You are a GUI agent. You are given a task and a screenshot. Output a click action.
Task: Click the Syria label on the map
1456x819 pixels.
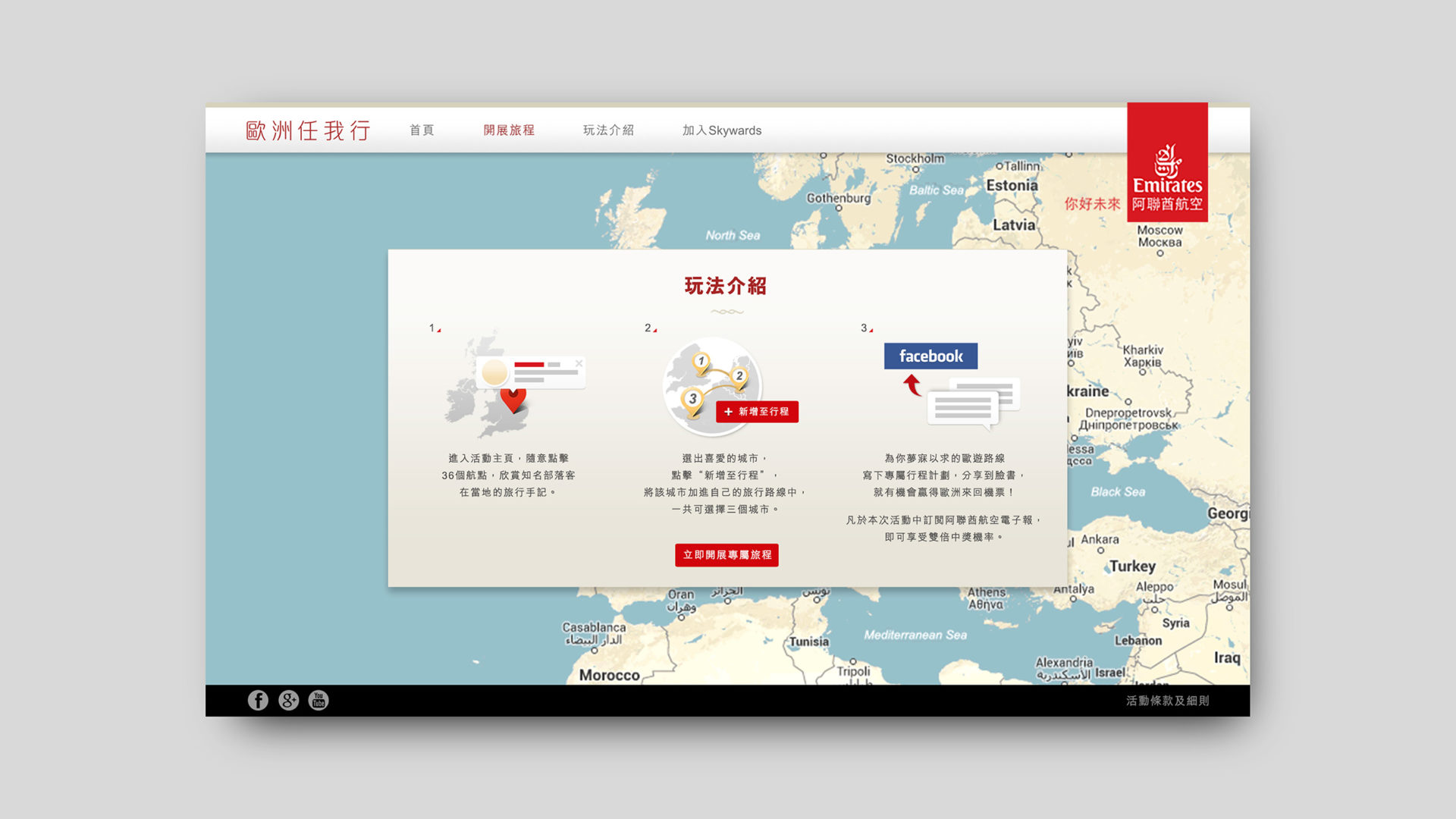pos(1175,623)
